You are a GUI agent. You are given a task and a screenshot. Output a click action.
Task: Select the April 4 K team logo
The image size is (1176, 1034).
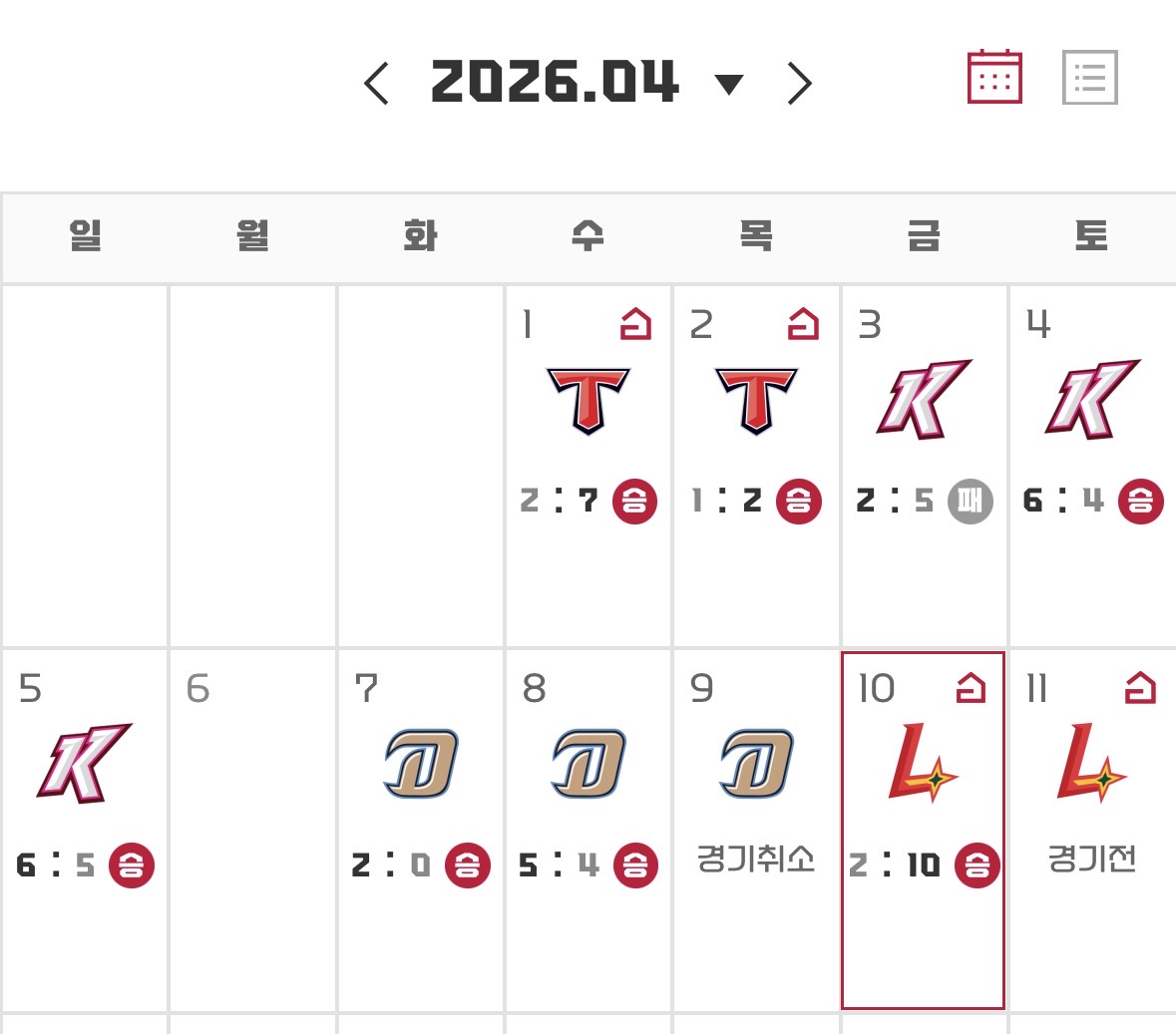(1091, 400)
